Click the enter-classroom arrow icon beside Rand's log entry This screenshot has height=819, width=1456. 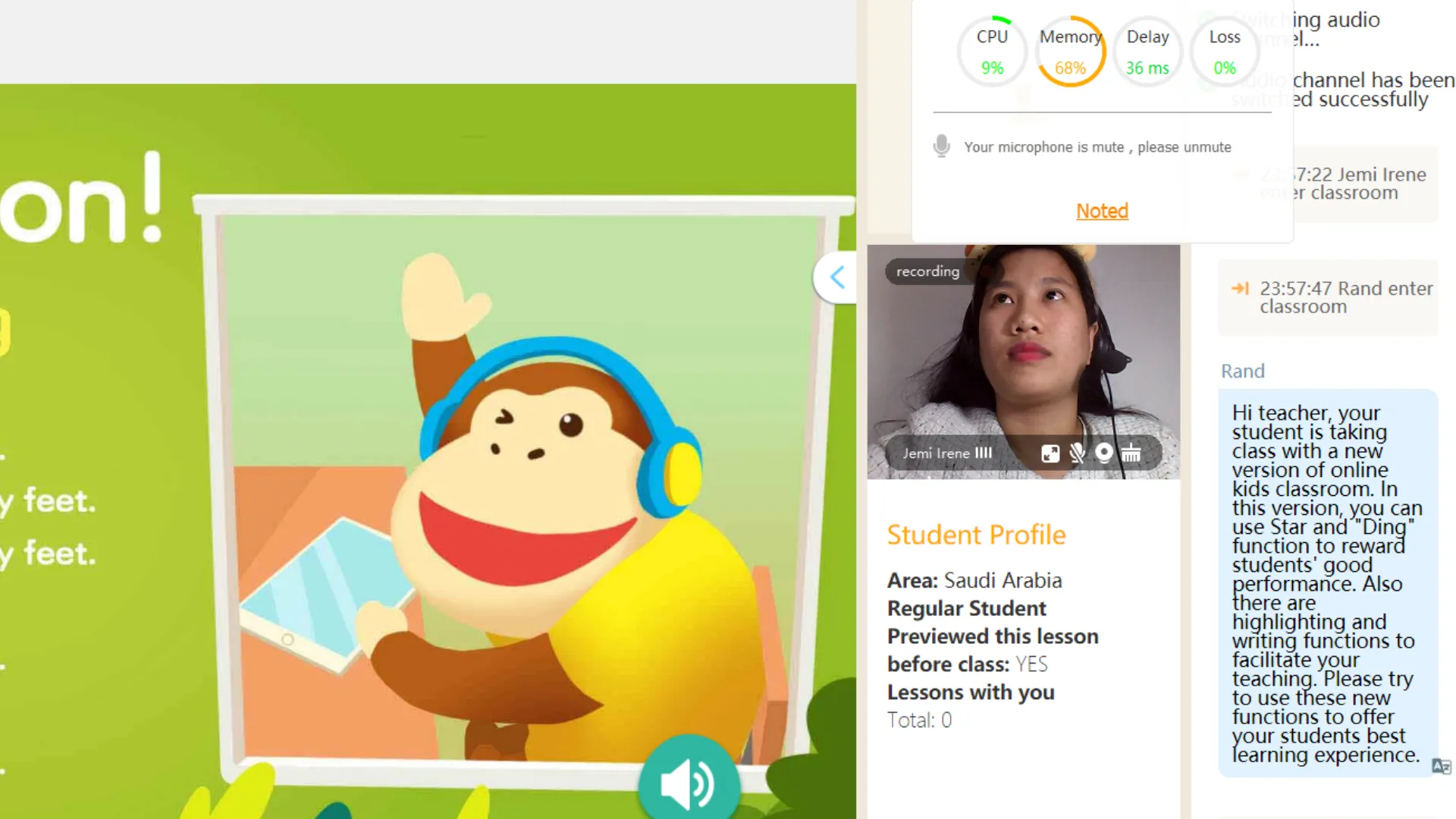[1240, 288]
